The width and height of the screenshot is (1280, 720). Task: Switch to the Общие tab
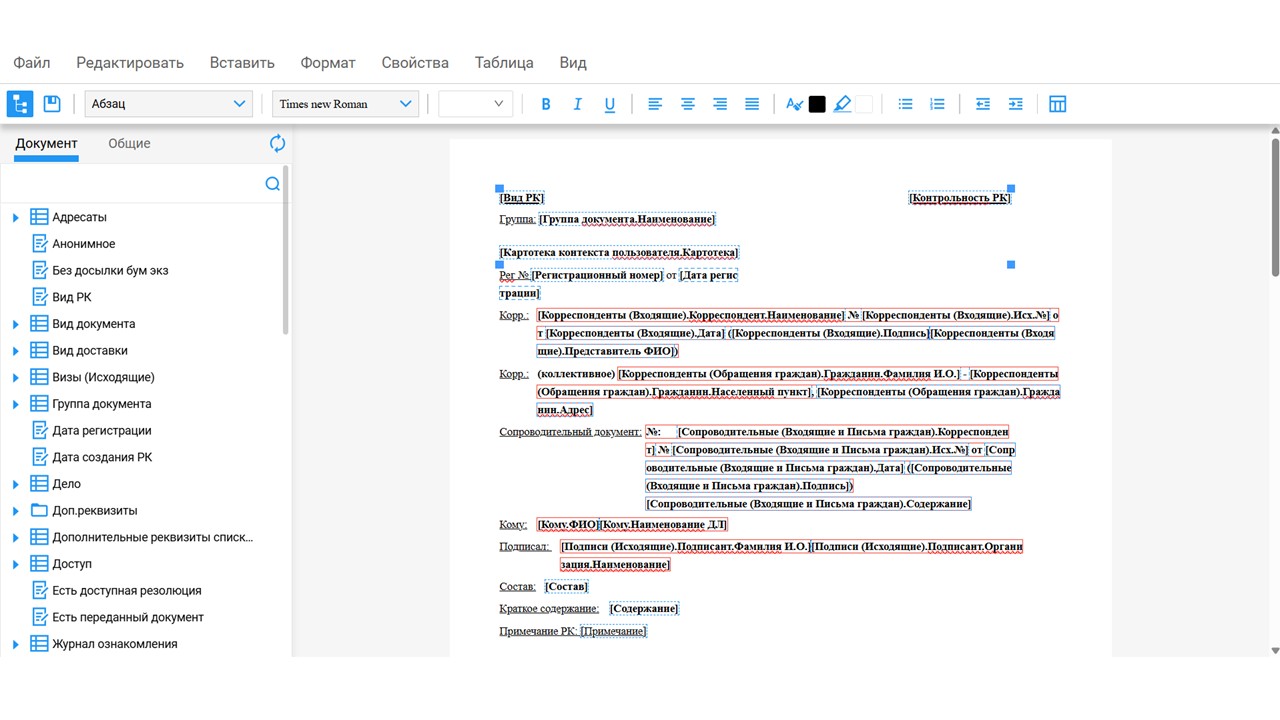click(129, 143)
